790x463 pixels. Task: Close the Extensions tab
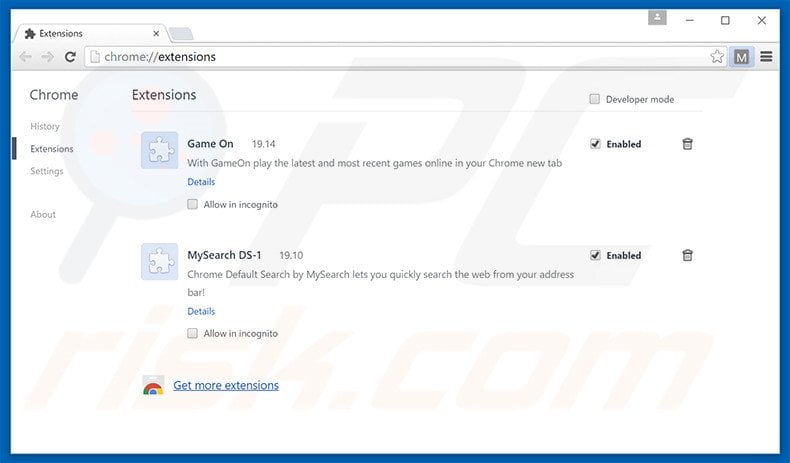point(156,34)
